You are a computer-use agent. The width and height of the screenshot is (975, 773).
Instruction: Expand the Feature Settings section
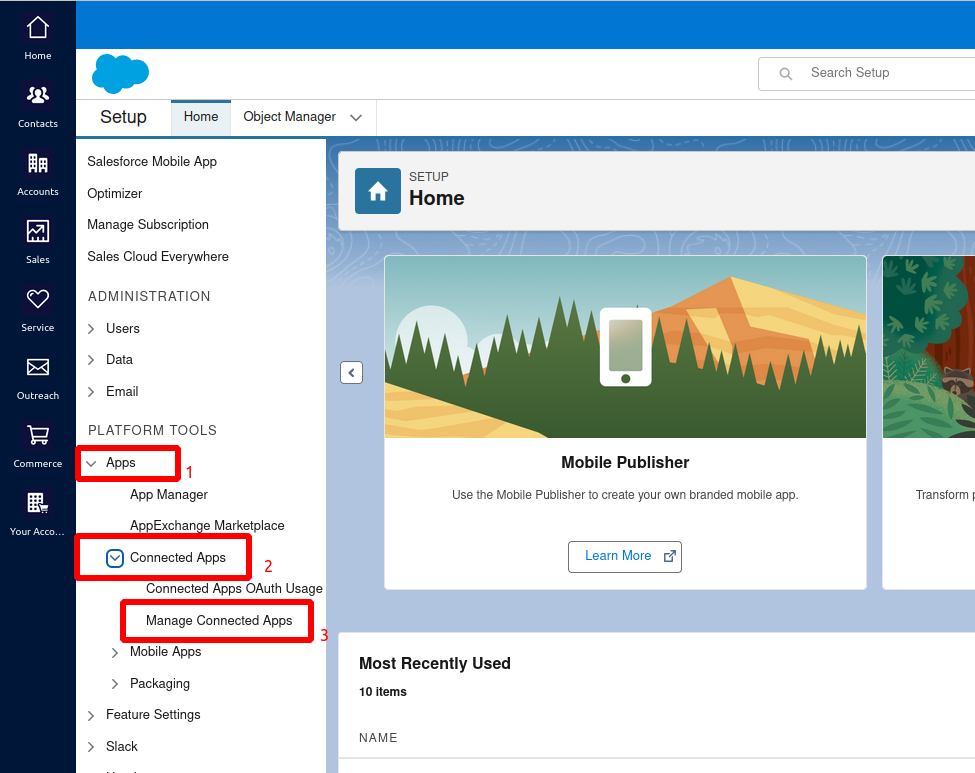(91, 715)
